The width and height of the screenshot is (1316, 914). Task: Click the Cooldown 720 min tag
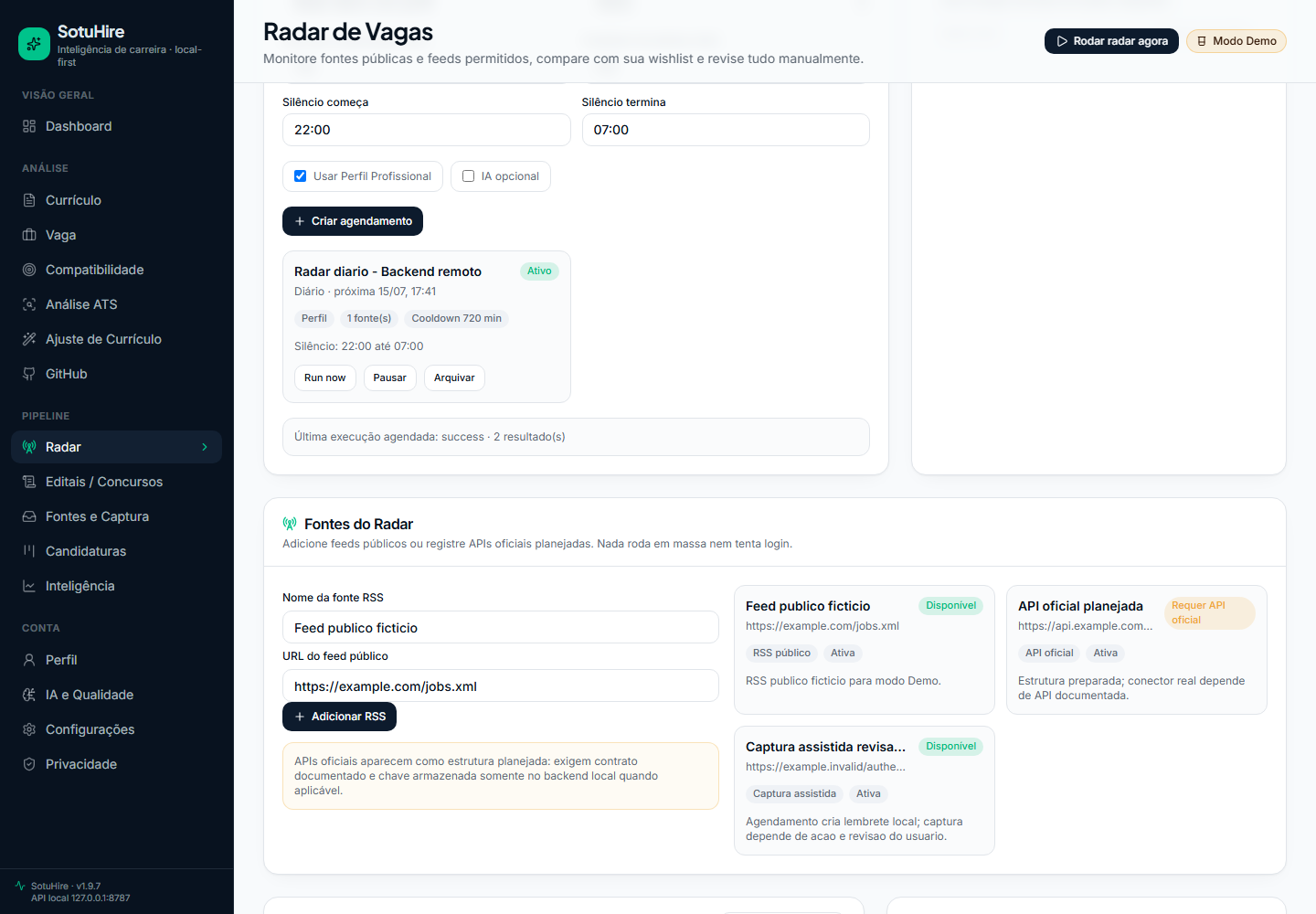coord(456,318)
